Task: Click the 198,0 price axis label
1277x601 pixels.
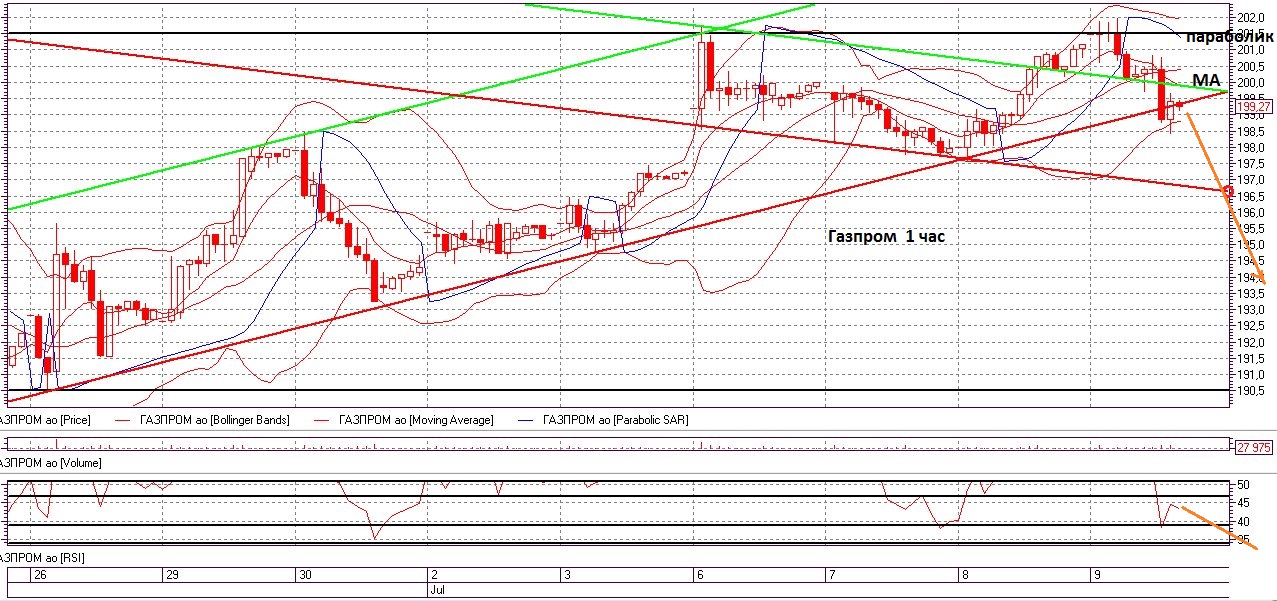Action: pyautogui.click(x=1250, y=147)
